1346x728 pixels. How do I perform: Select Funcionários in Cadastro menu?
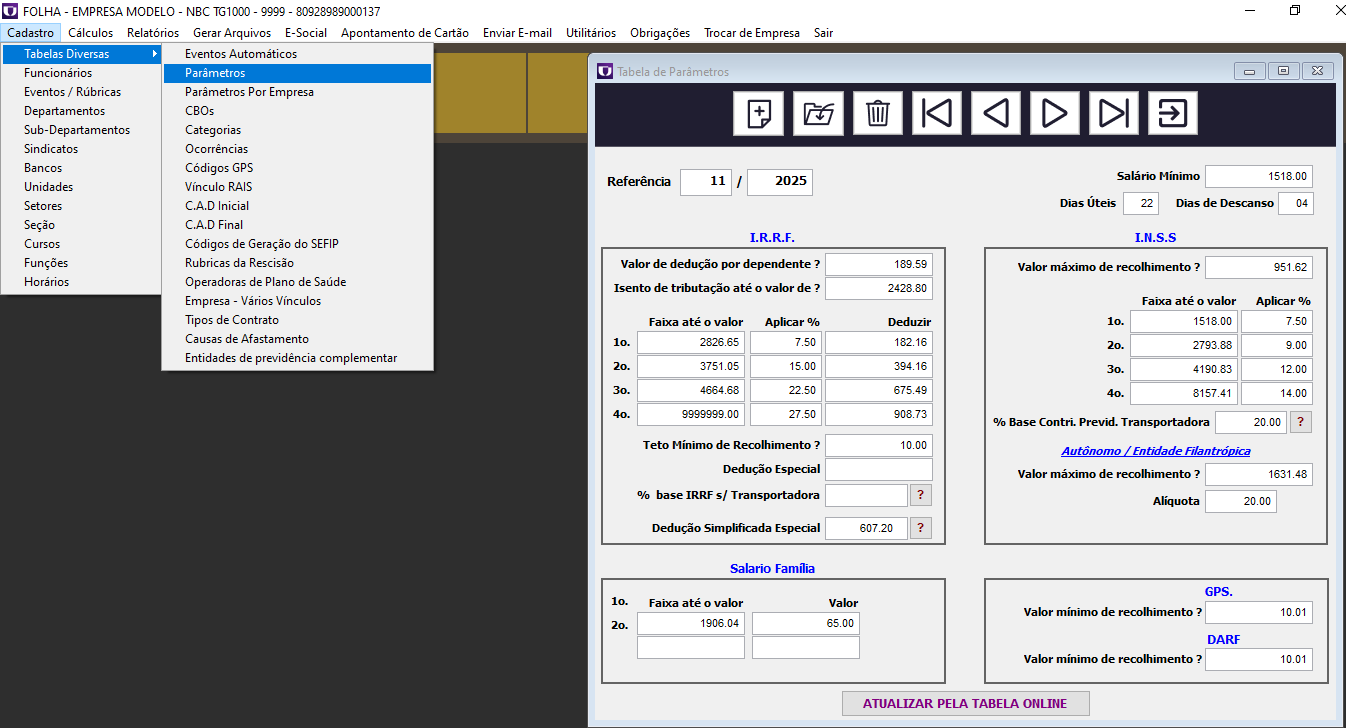pos(82,73)
